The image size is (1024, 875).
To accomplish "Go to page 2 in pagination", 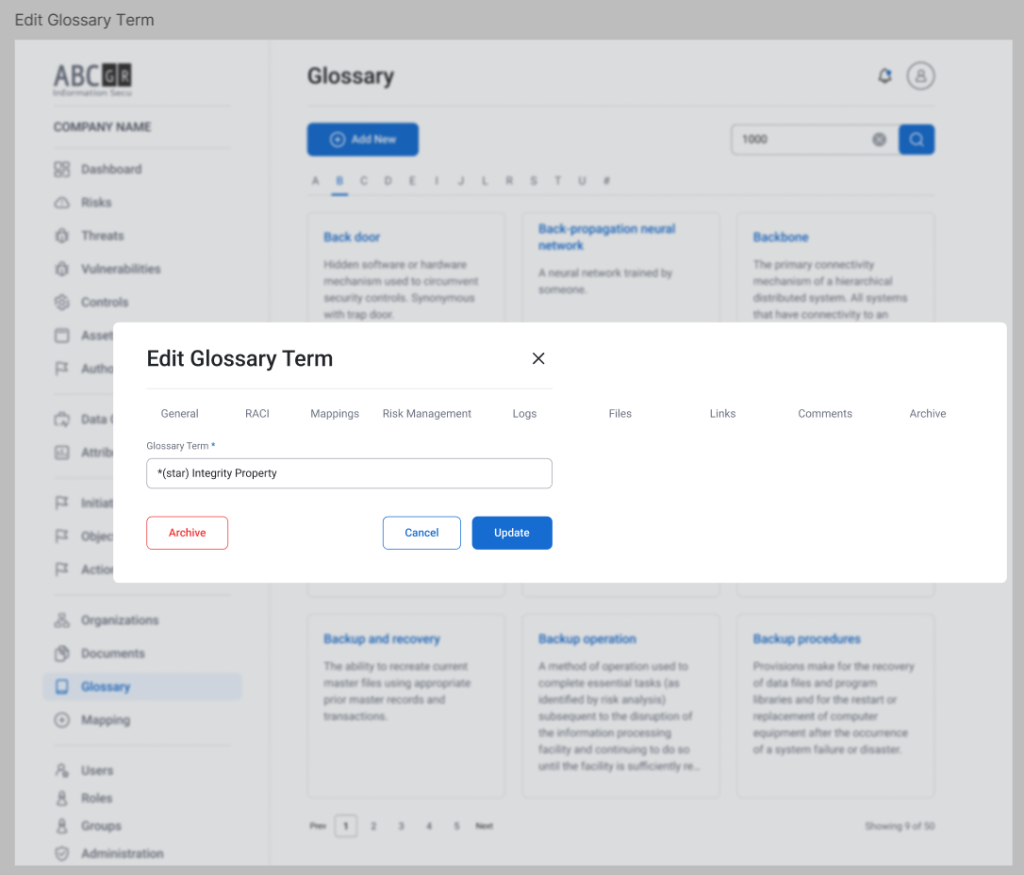I will (x=373, y=826).
